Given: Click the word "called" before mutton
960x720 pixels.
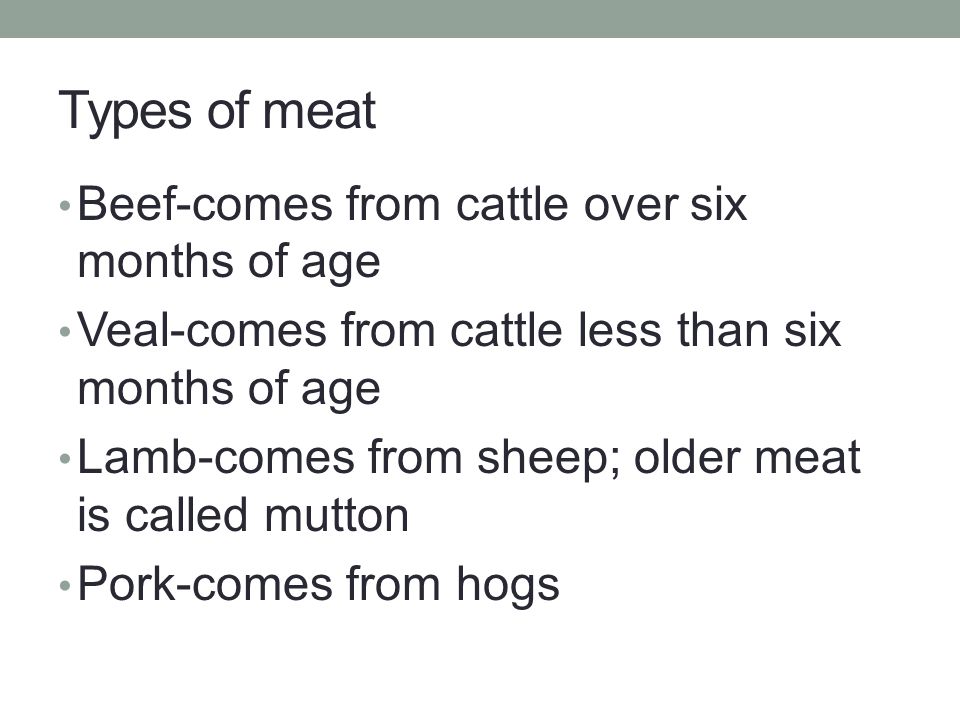Looking at the screenshot, I should click(x=188, y=515).
